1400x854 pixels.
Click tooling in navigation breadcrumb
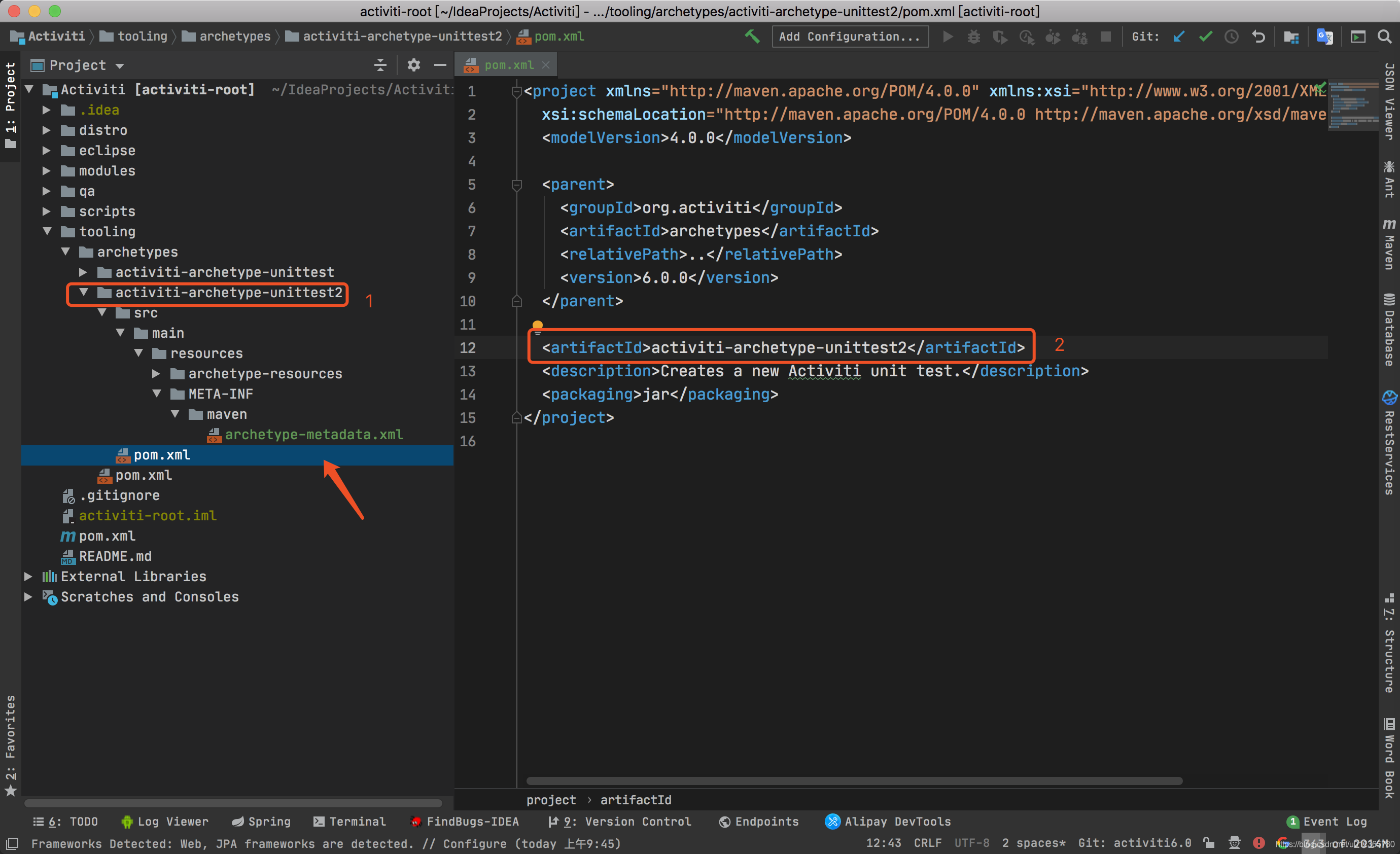[134, 37]
